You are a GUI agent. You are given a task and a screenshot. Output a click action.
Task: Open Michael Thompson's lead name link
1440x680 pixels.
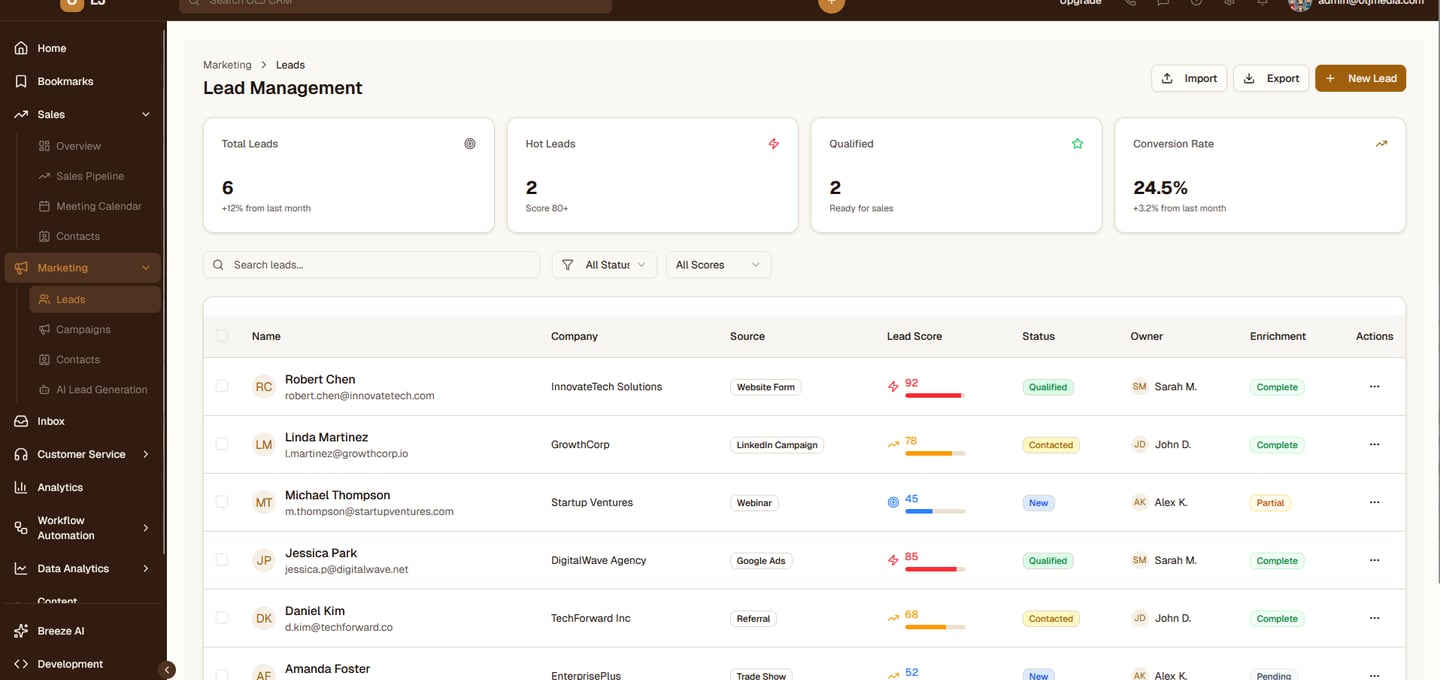pyautogui.click(x=338, y=496)
